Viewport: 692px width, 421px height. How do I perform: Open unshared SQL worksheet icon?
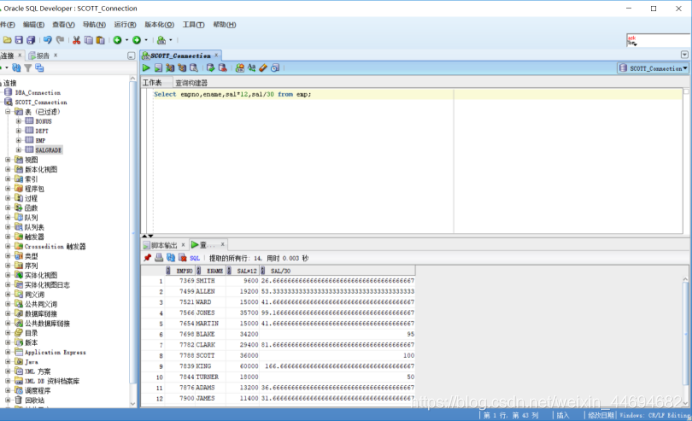[x=240, y=68]
